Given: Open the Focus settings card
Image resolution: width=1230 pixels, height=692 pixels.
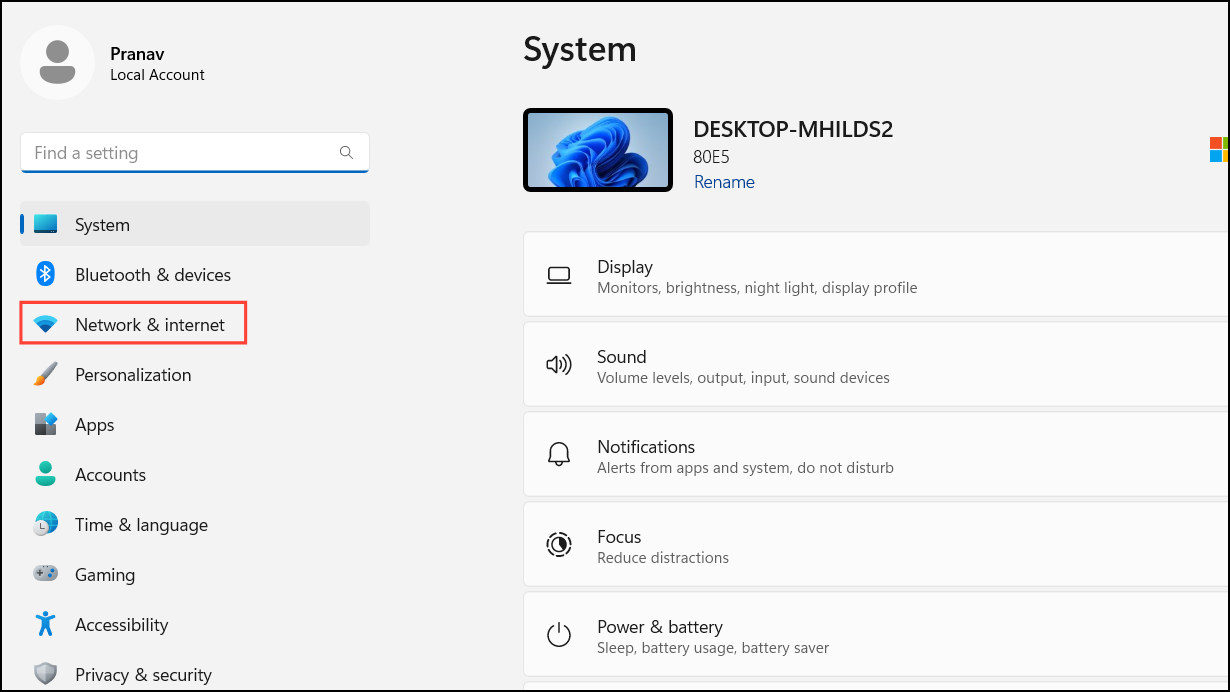Looking at the screenshot, I should click(x=876, y=545).
